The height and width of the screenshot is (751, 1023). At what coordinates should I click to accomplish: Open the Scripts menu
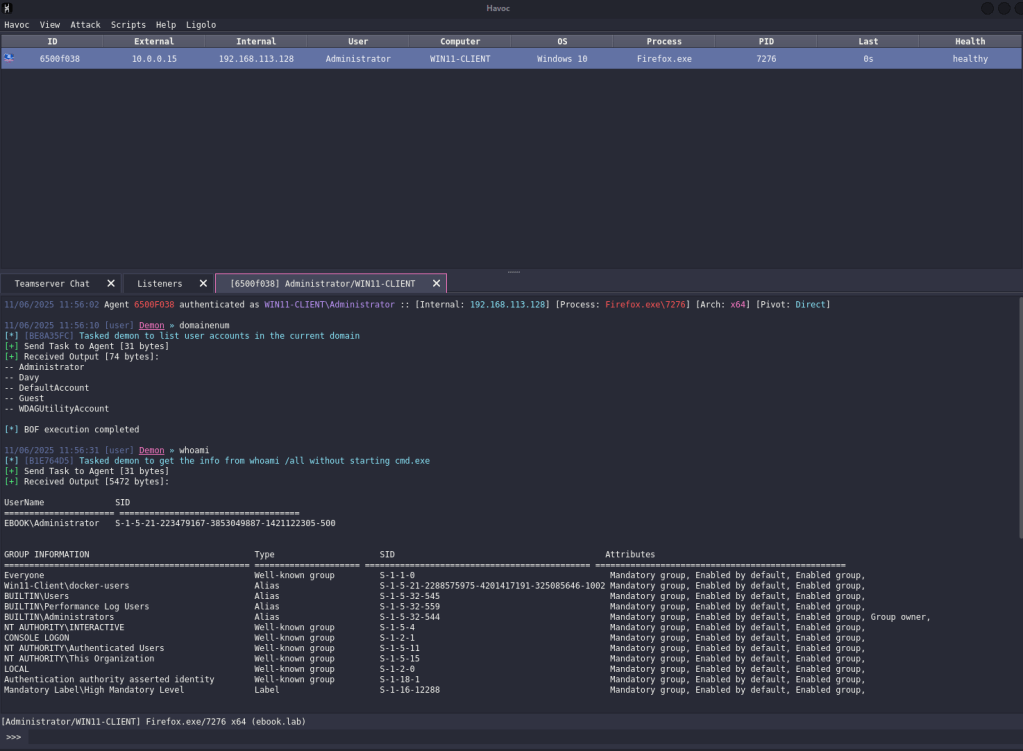click(x=128, y=25)
